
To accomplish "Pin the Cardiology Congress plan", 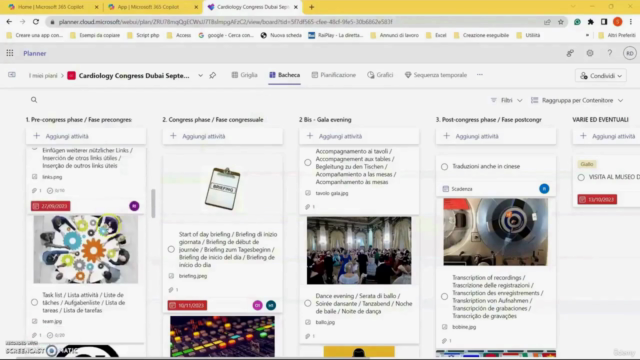I will 213,76.
